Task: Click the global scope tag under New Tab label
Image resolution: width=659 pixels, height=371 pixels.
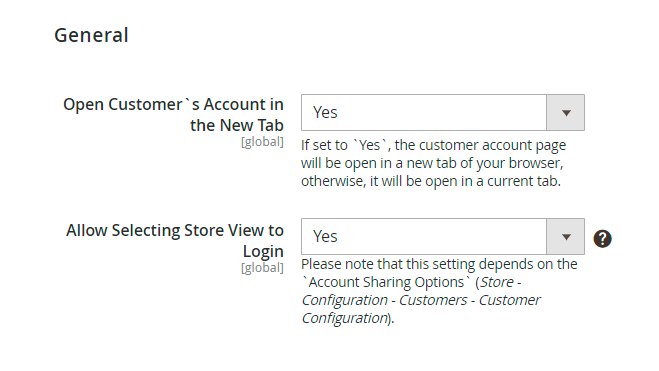Action: pyautogui.click(x=262, y=142)
